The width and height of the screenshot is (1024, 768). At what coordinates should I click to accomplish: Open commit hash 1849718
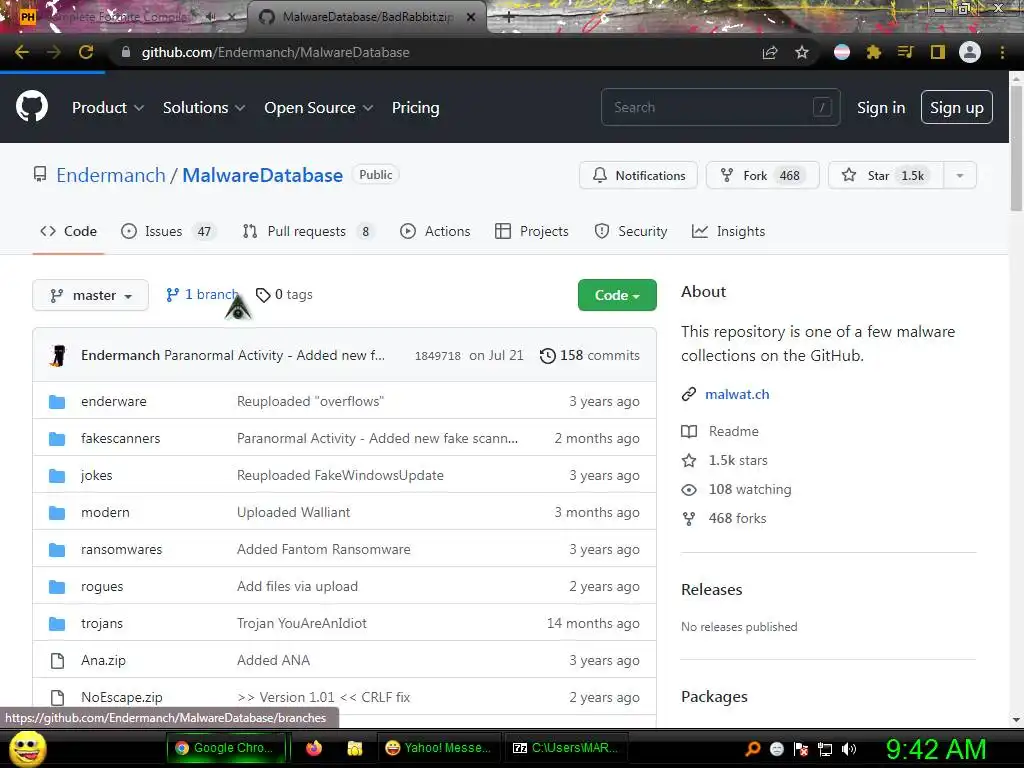click(438, 355)
